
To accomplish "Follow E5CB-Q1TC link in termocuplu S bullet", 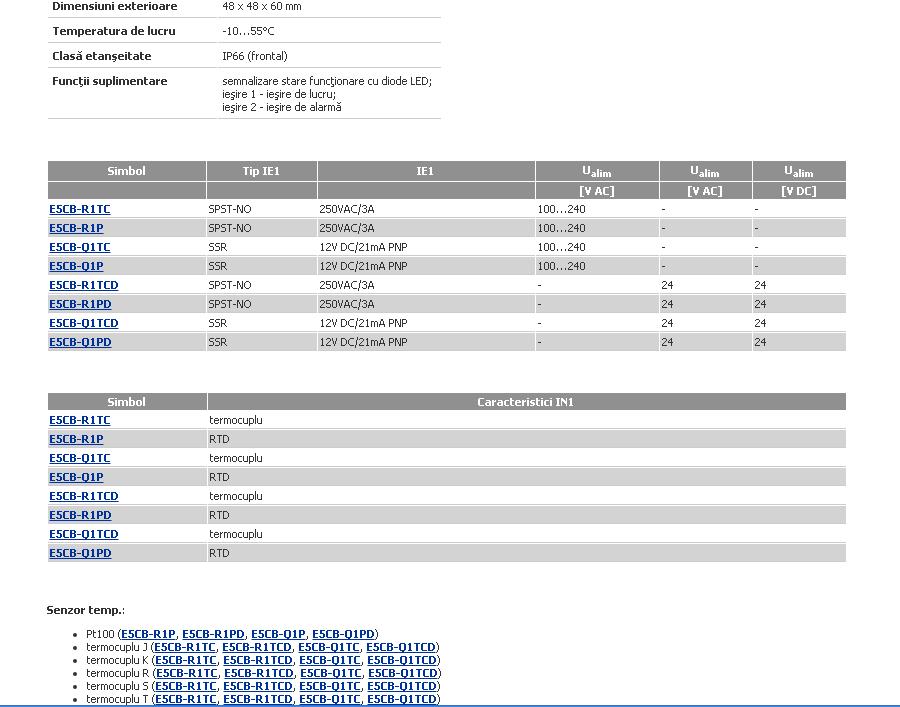I will click(x=330, y=686).
